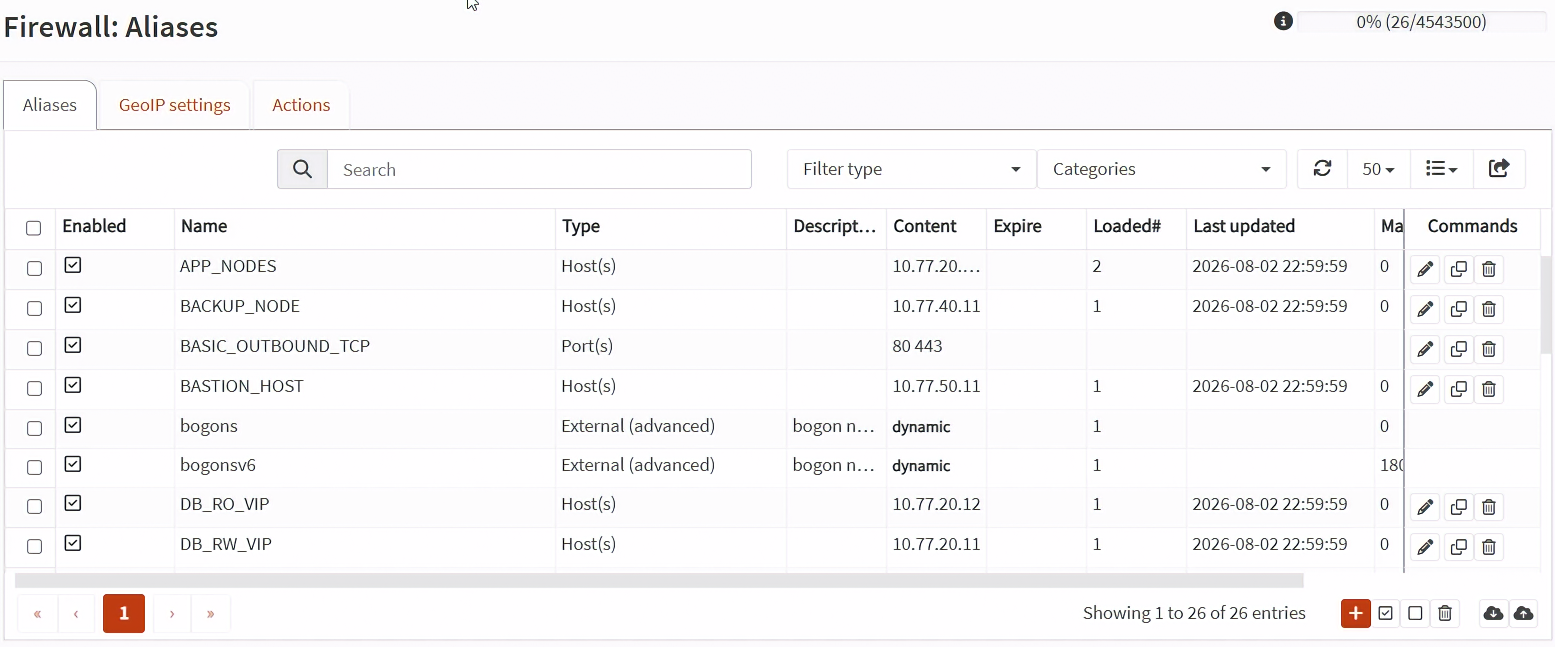Viewport: 1555px width, 647px height.
Task: Select the BASIC_OUTBOUND_TCP row checkbox
Action: pos(34,348)
